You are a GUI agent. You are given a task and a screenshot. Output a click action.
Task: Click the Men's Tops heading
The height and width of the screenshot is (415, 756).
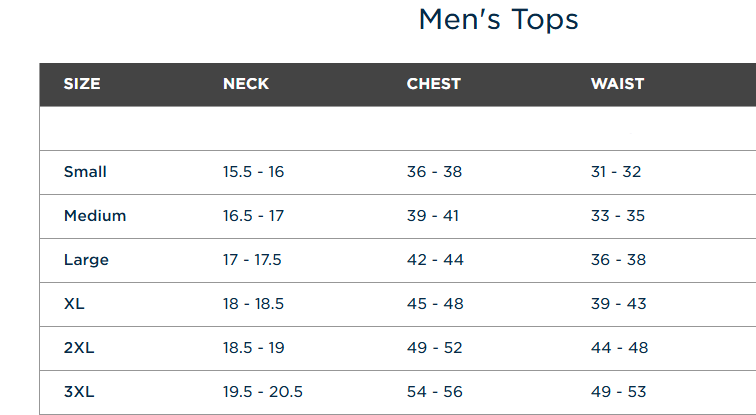point(498,20)
